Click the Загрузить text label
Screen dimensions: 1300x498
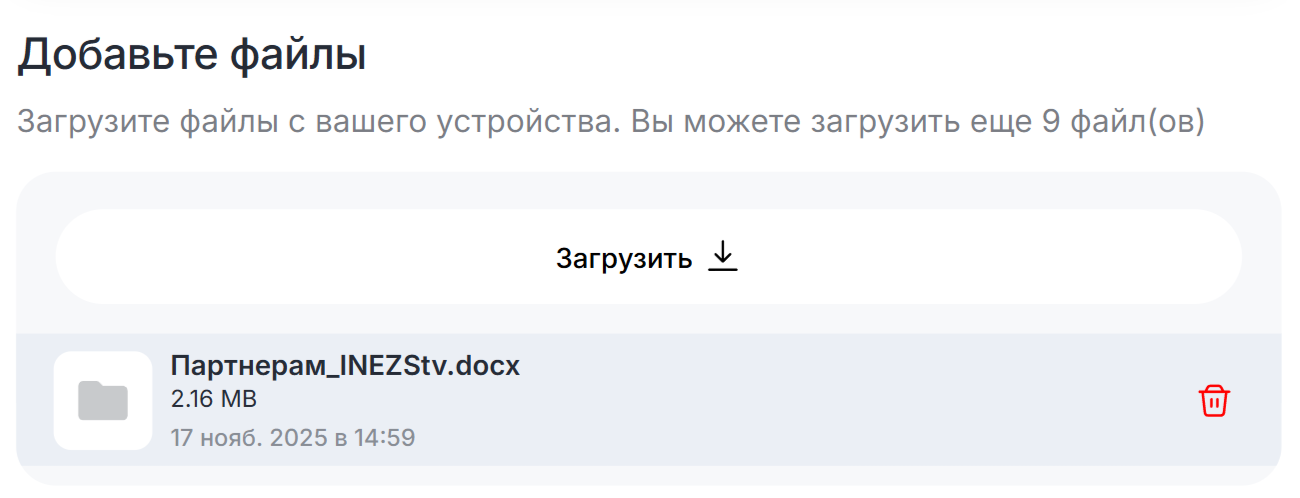click(624, 259)
